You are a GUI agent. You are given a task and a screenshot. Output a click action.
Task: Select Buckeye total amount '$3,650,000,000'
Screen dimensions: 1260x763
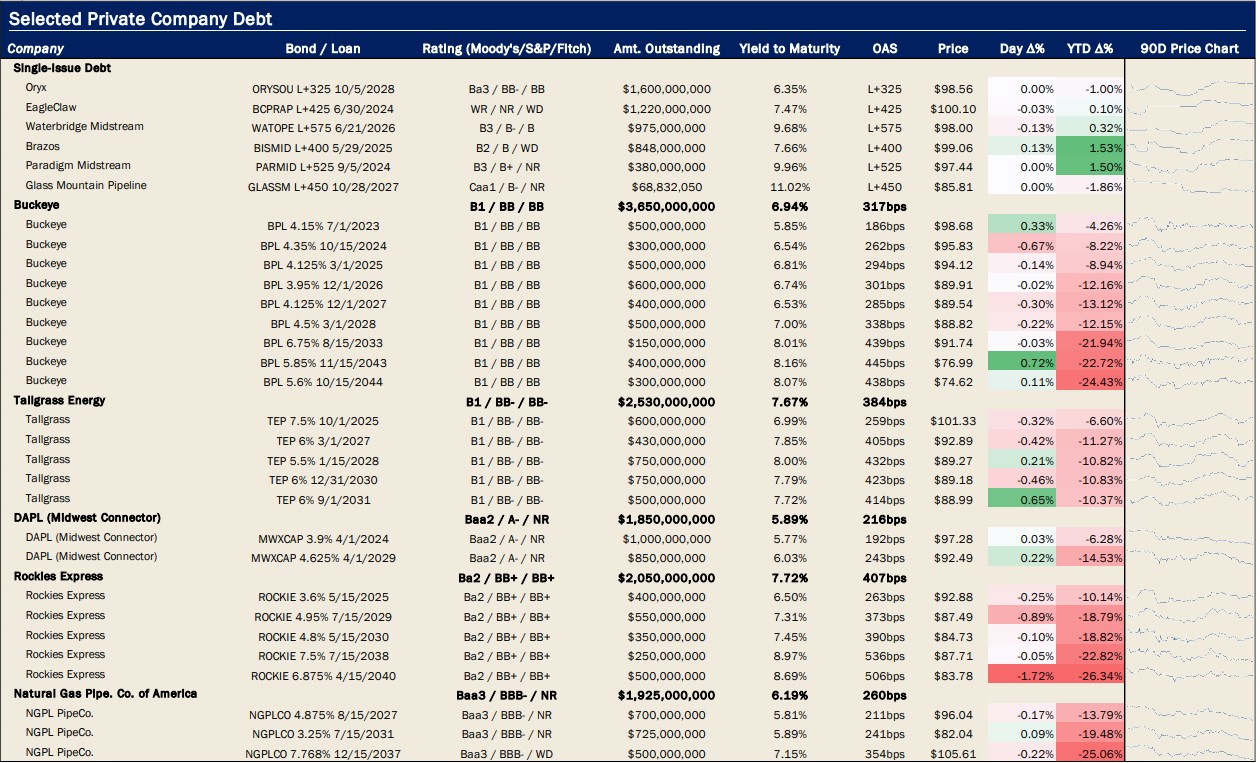[666, 206]
